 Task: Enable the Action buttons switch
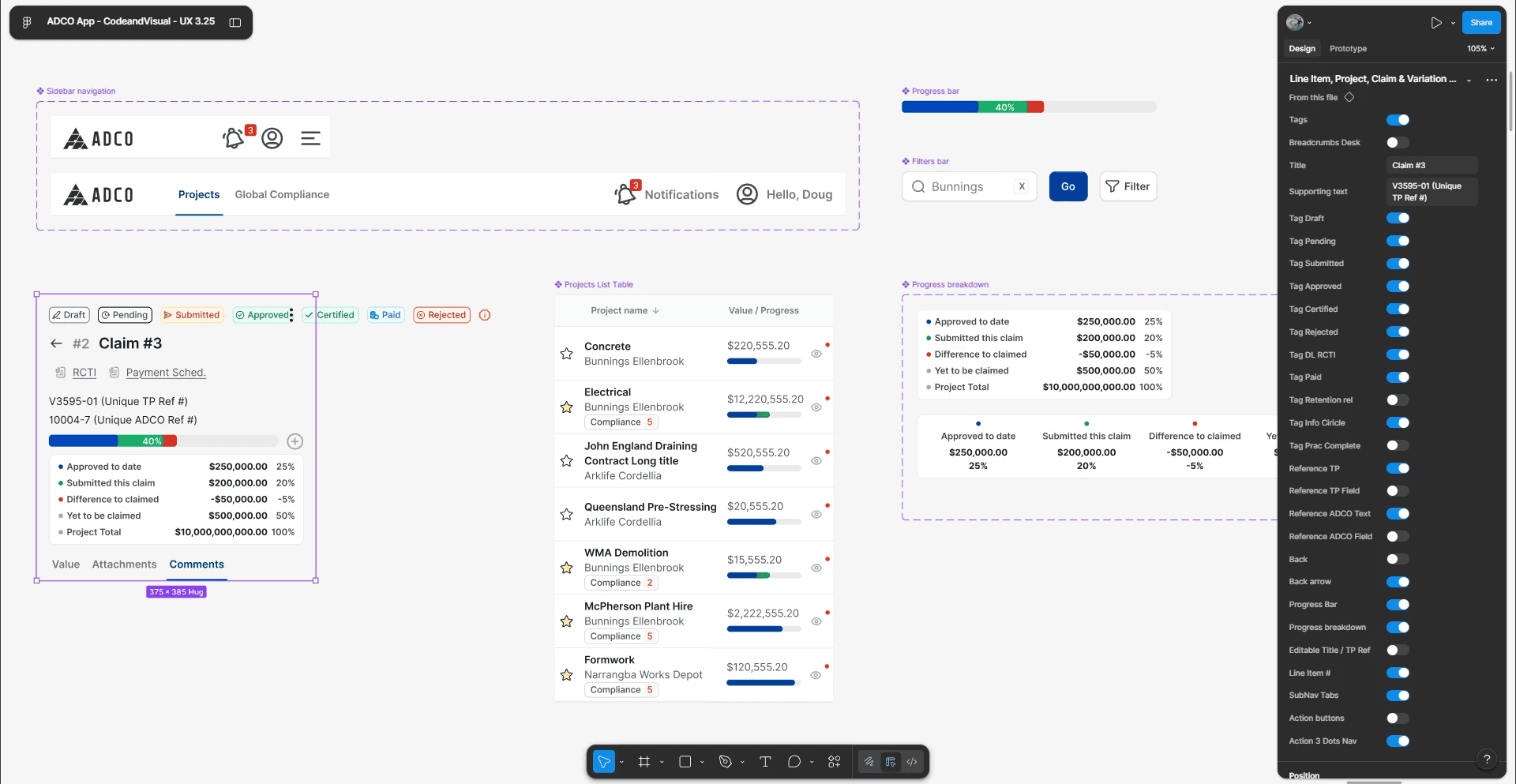(1398, 718)
